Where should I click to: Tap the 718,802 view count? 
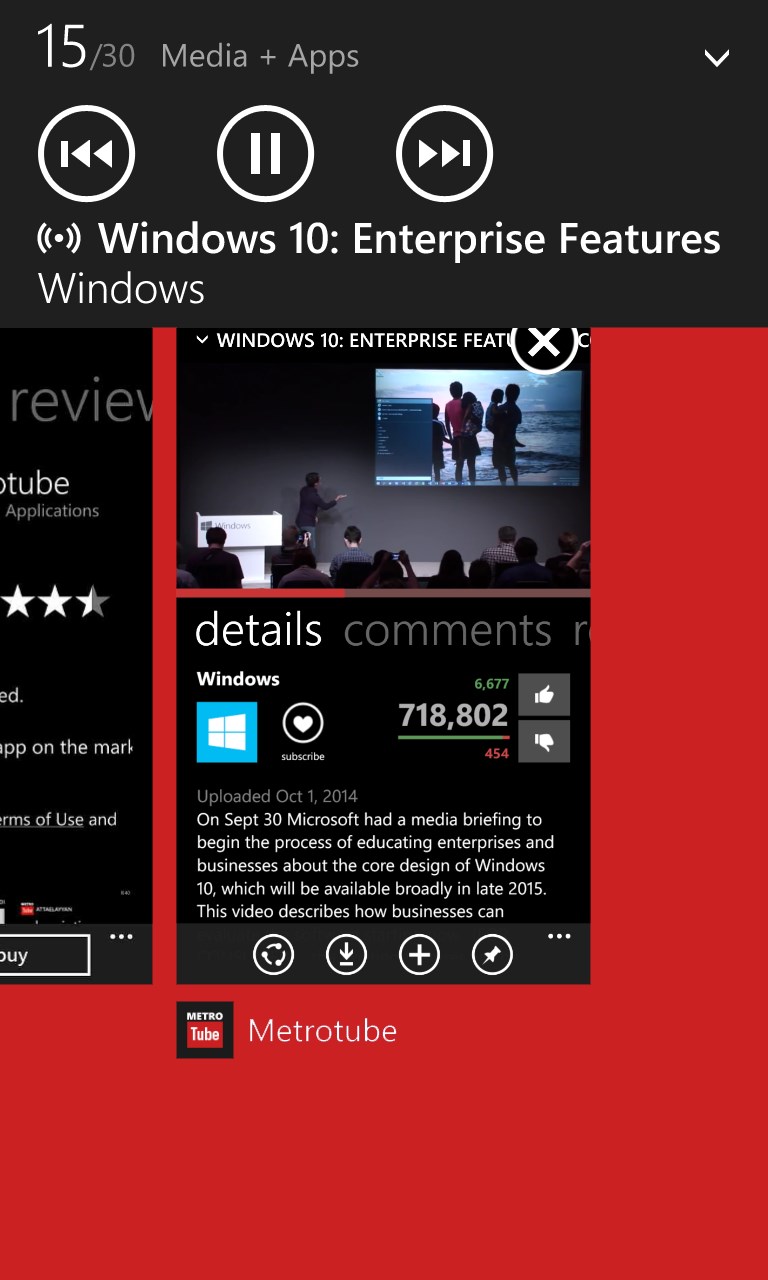(x=453, y=715)
